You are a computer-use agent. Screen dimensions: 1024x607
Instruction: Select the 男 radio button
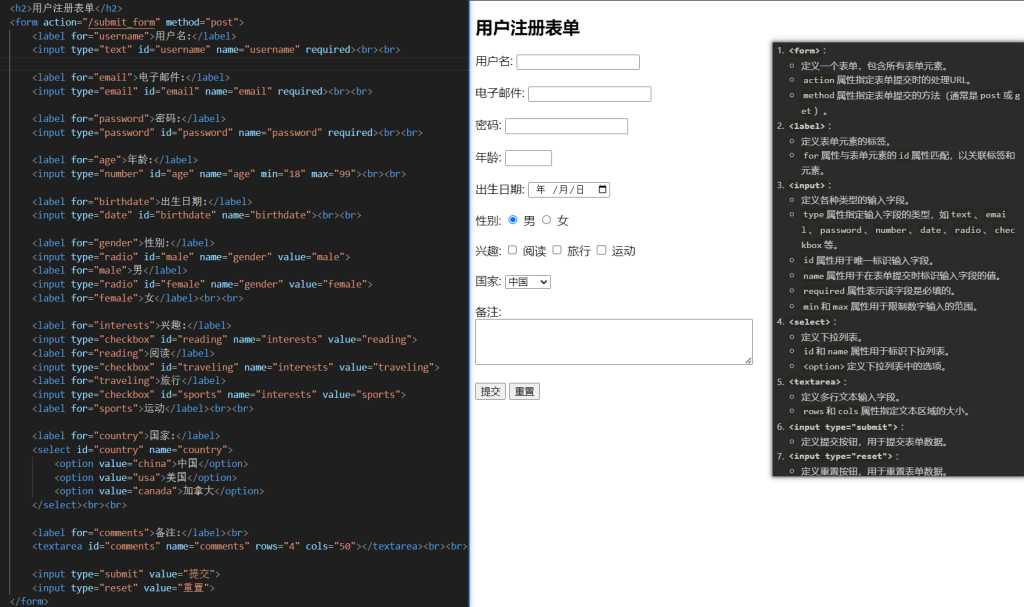(513, 220)
